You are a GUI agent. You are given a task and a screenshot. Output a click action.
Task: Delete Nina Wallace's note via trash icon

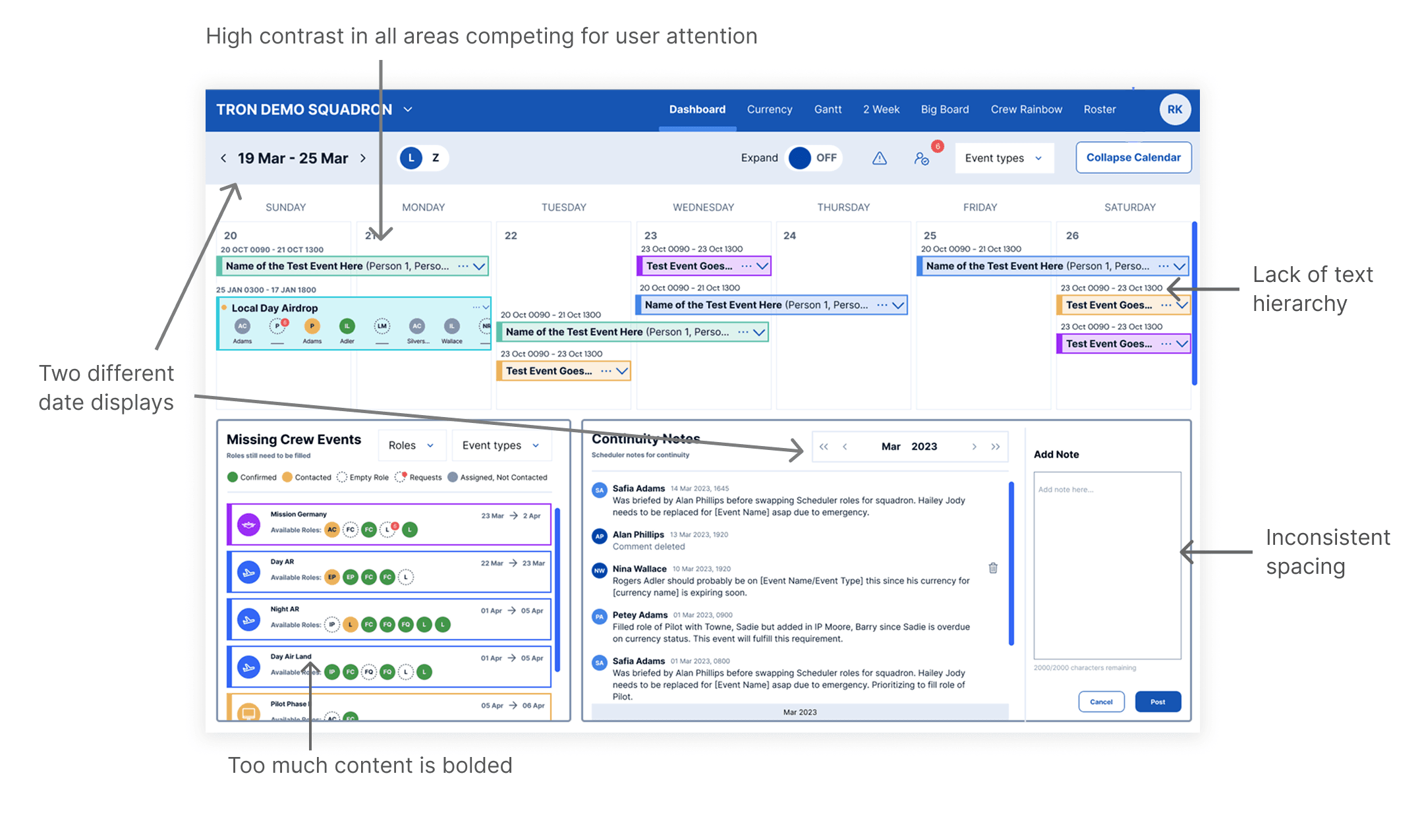(993, 568)
